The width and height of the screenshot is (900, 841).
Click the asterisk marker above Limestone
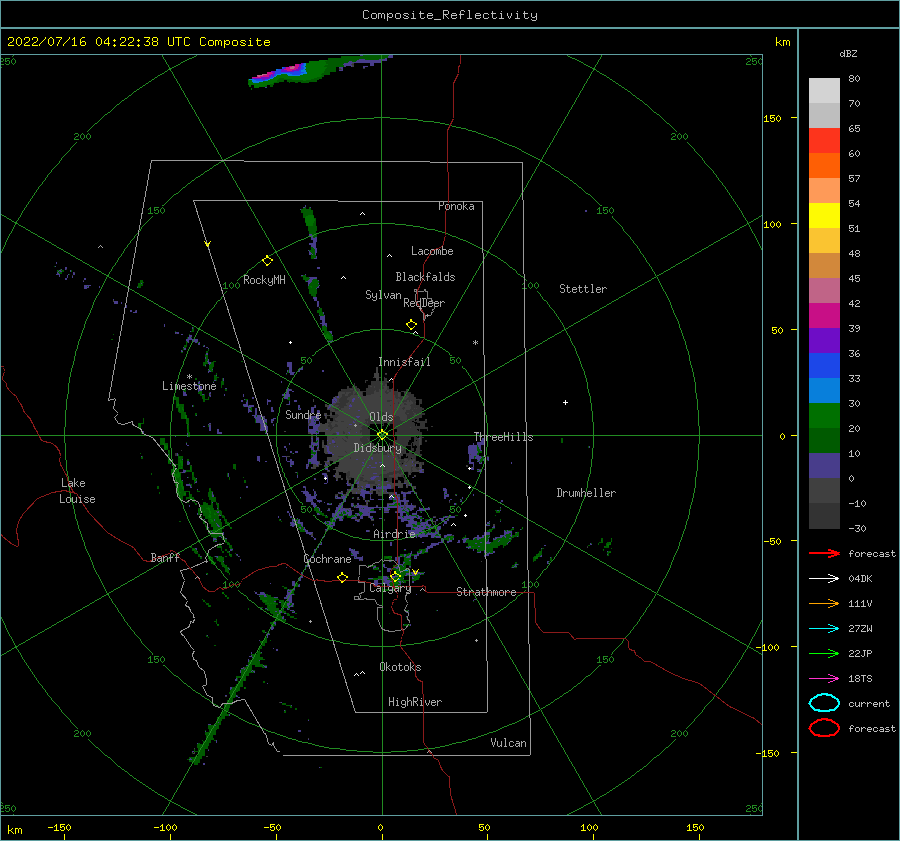click(x=189, y=377)
